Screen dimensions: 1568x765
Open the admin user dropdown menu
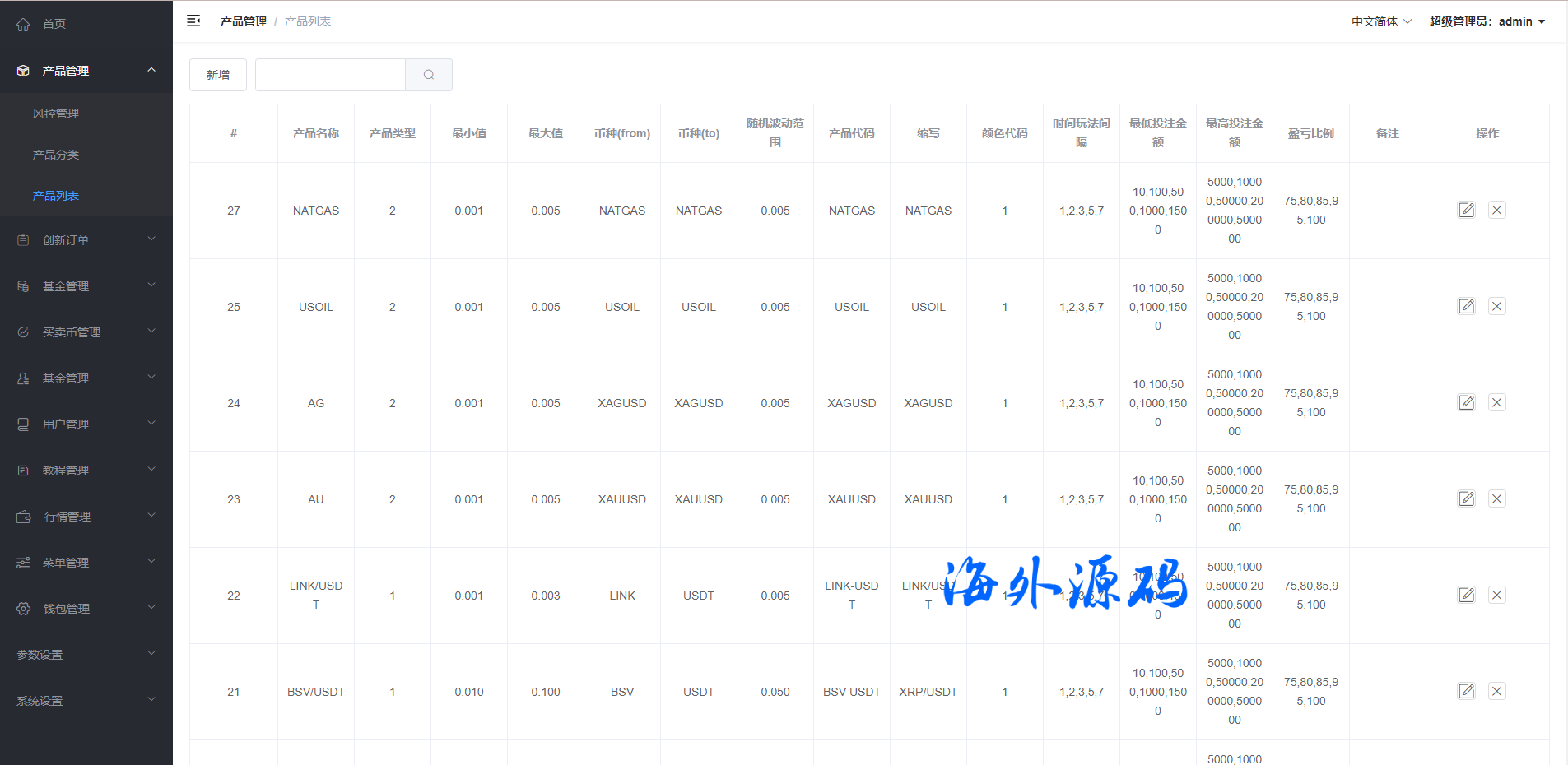(1487, 21)
